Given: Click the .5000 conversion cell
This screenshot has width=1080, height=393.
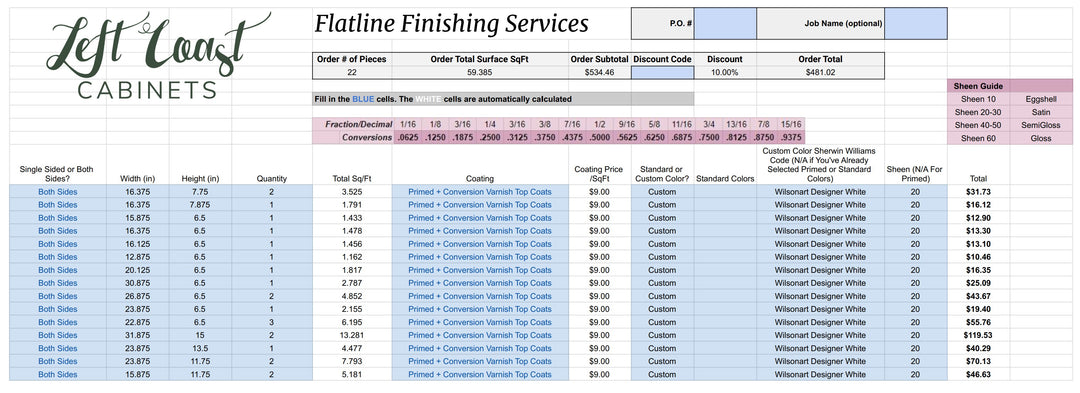Looking at the screenshot, I should (x=599, y=138).
